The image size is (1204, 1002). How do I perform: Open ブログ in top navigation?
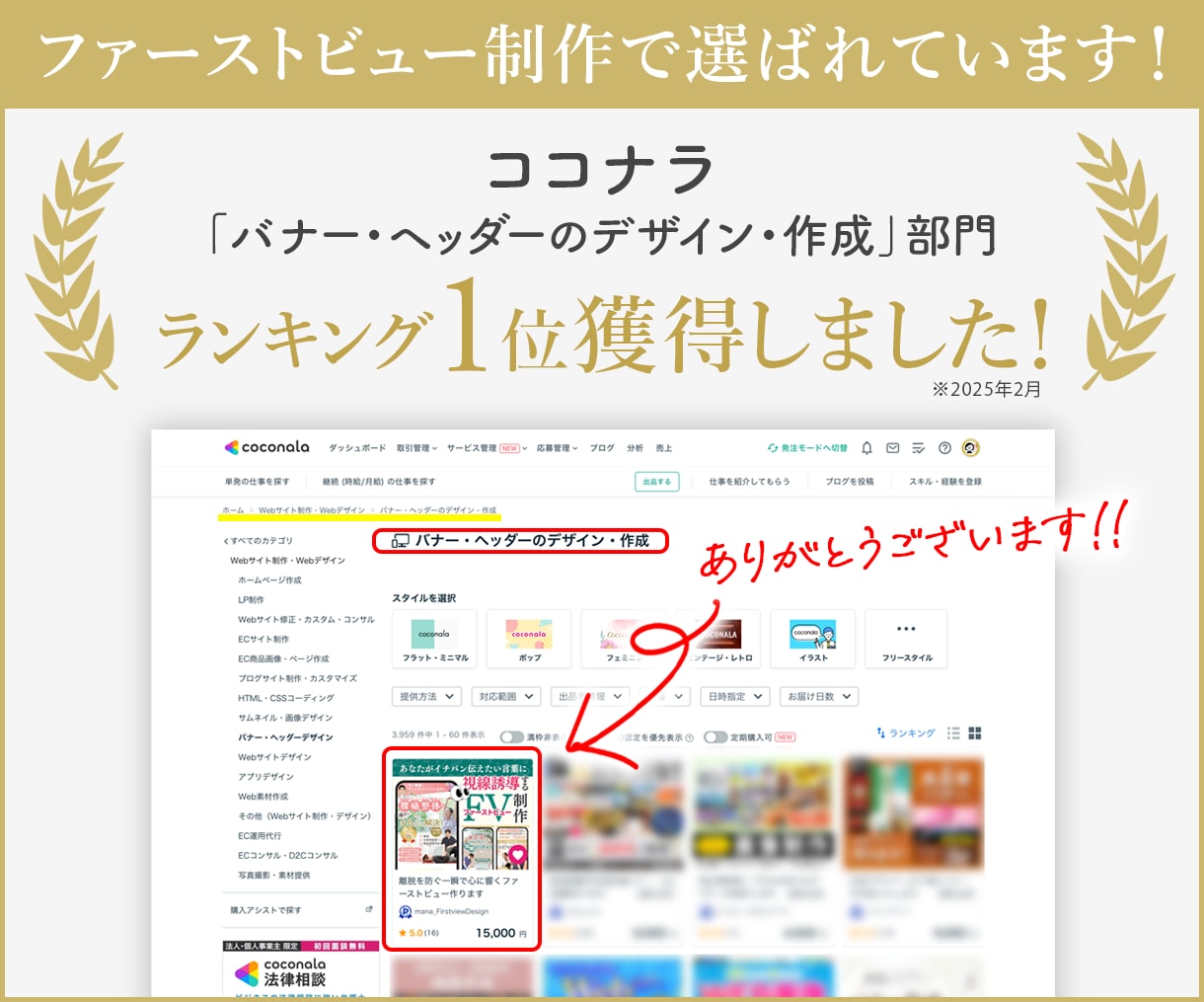pos(602,448)
